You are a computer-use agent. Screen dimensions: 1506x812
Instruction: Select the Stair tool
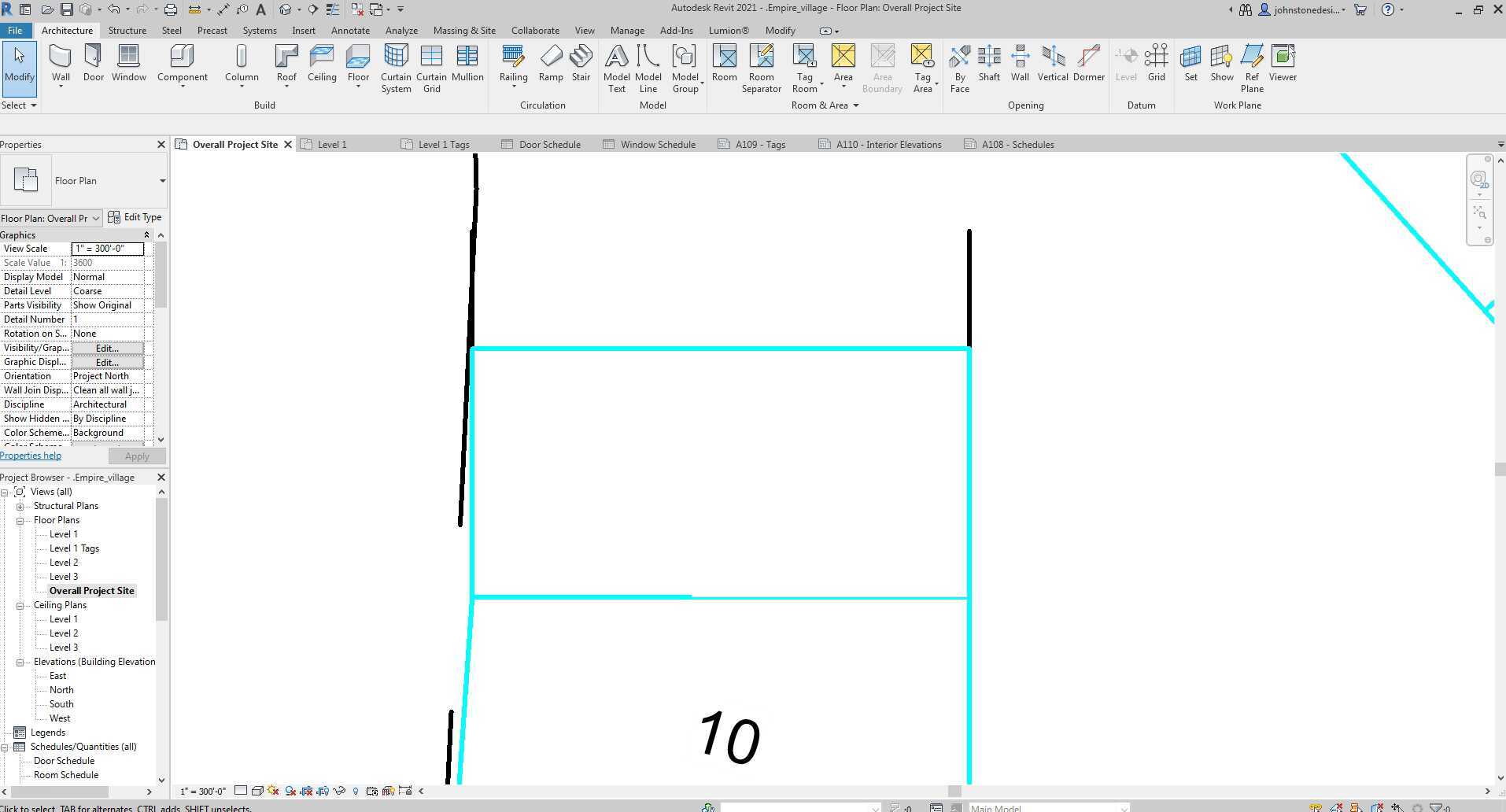(581, 64)
